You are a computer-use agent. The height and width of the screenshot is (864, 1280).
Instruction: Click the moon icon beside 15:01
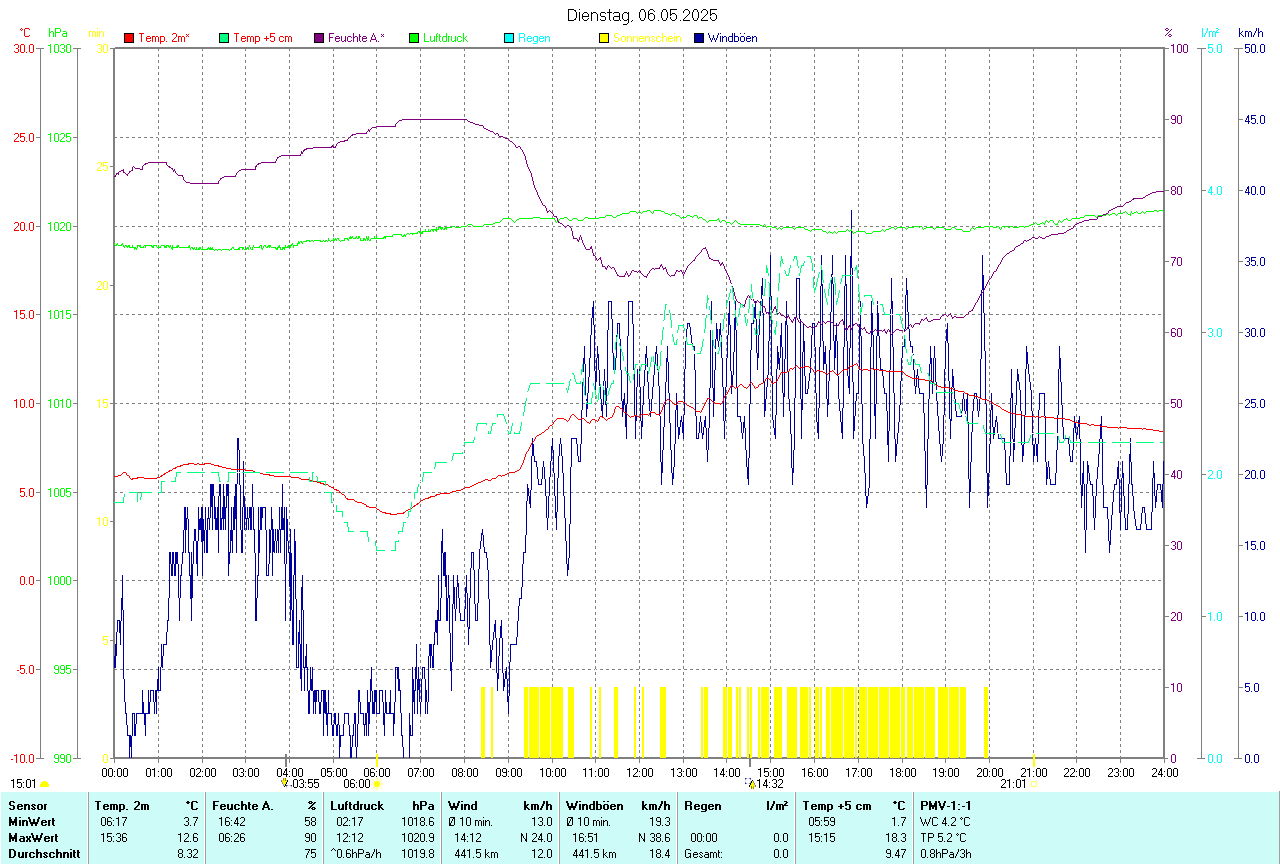click(44, 785)
